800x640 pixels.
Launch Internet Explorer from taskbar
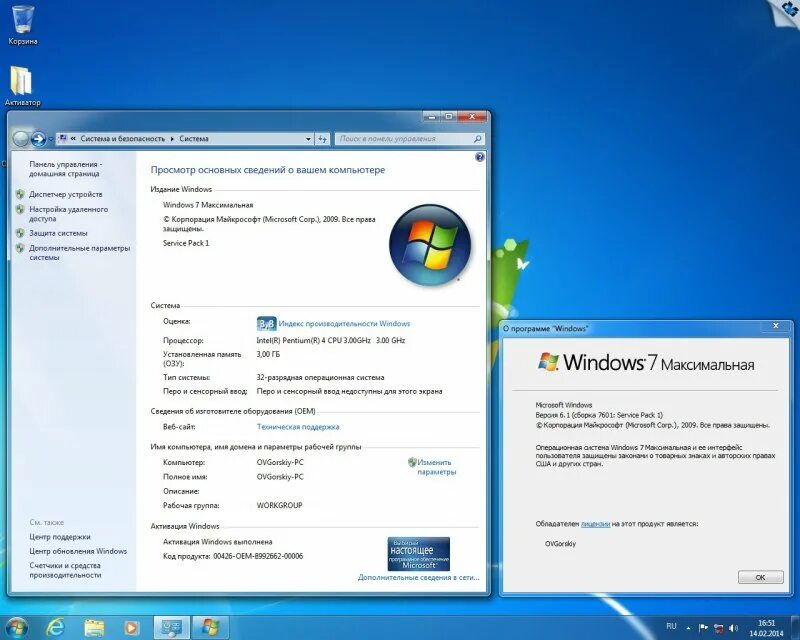(56, 627)
